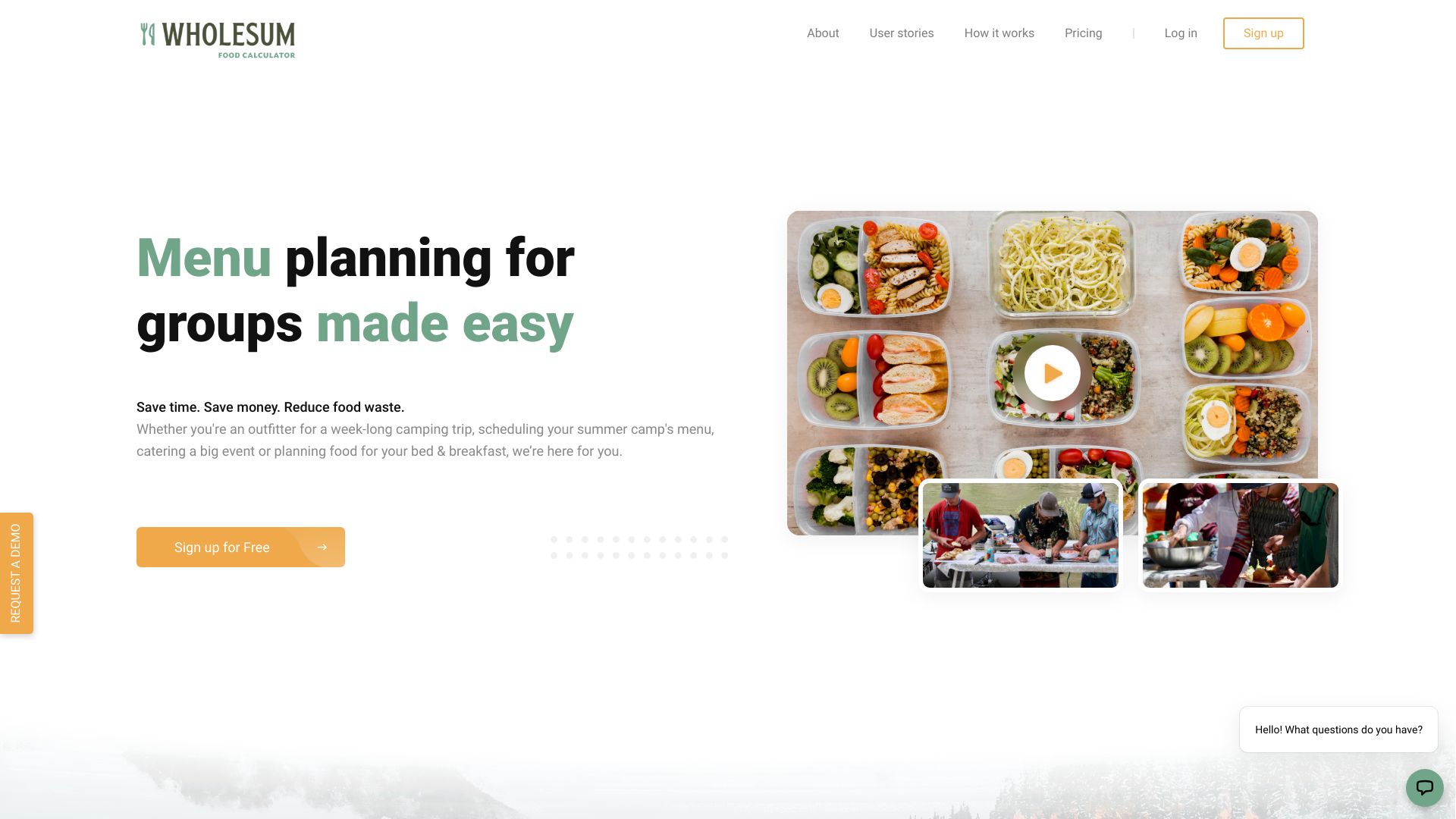Viewport: 1456px width, 819px height.
Task: Click the first carousel dot indicator
Action: tap(553, 540)
